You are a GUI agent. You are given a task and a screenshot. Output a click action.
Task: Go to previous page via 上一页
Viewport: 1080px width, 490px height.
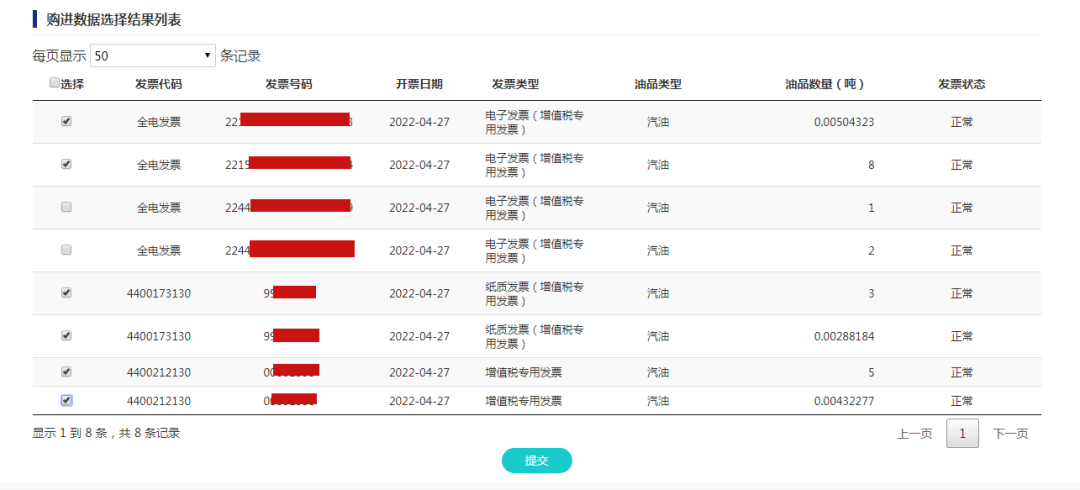914,434
